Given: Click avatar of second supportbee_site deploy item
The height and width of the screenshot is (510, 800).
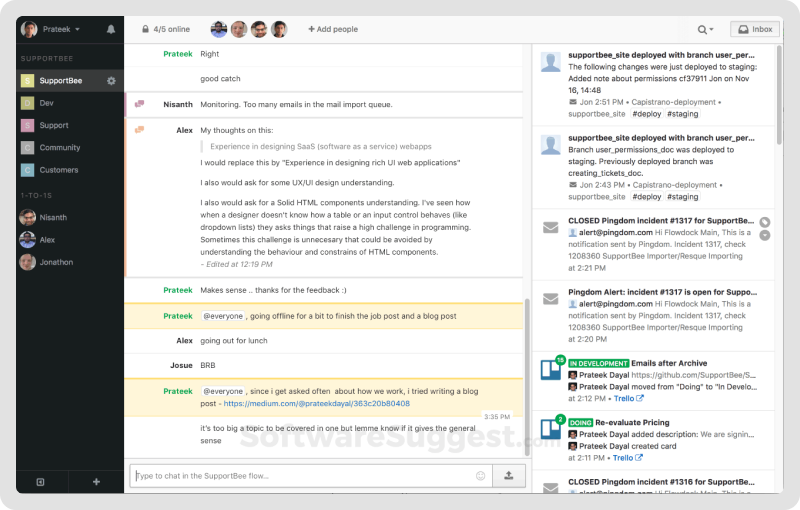Looking at the screenshot, I should (551, 145).
